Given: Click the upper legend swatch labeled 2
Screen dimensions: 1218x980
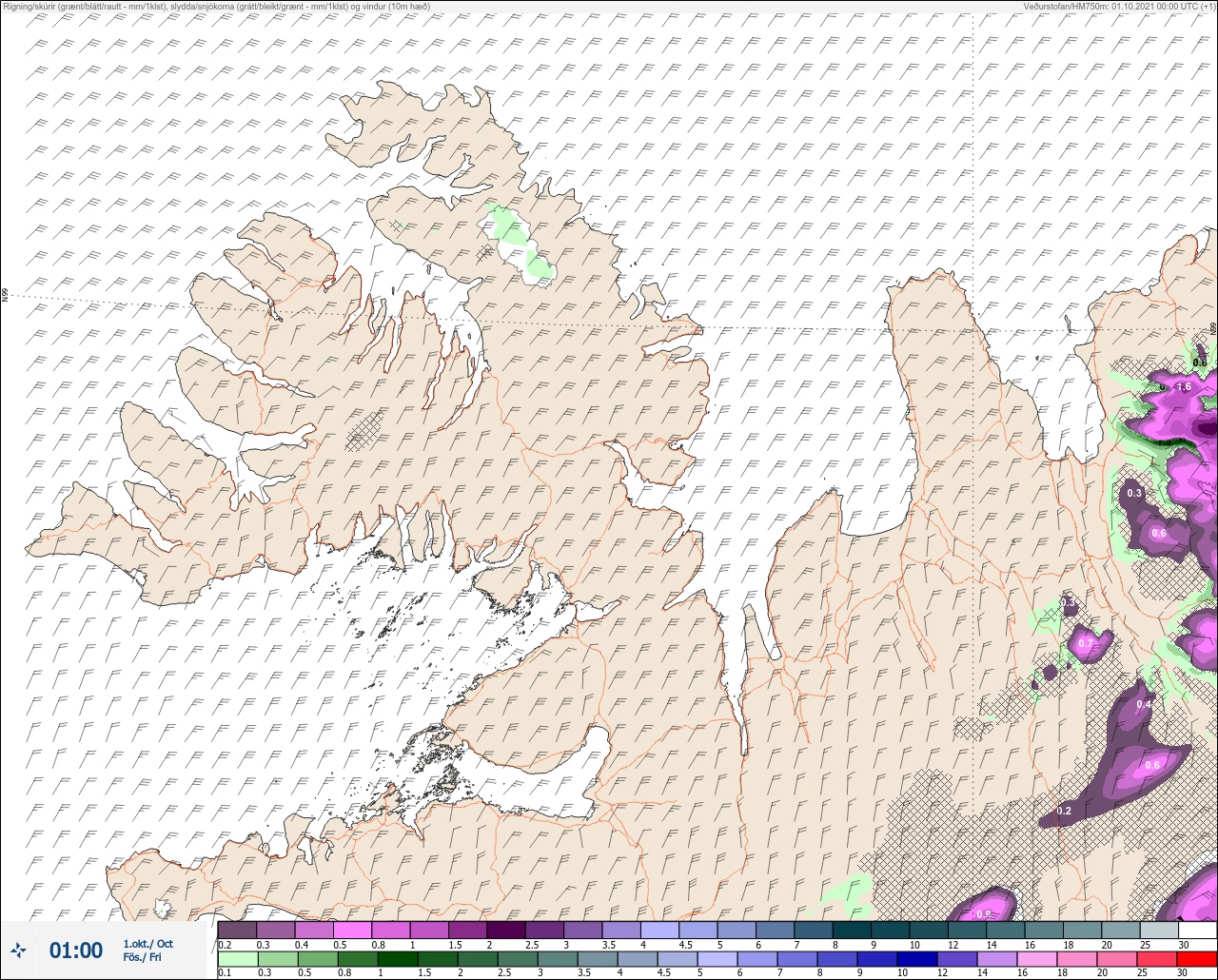Looking at the screenshot, I should click(x=506, y=930).
